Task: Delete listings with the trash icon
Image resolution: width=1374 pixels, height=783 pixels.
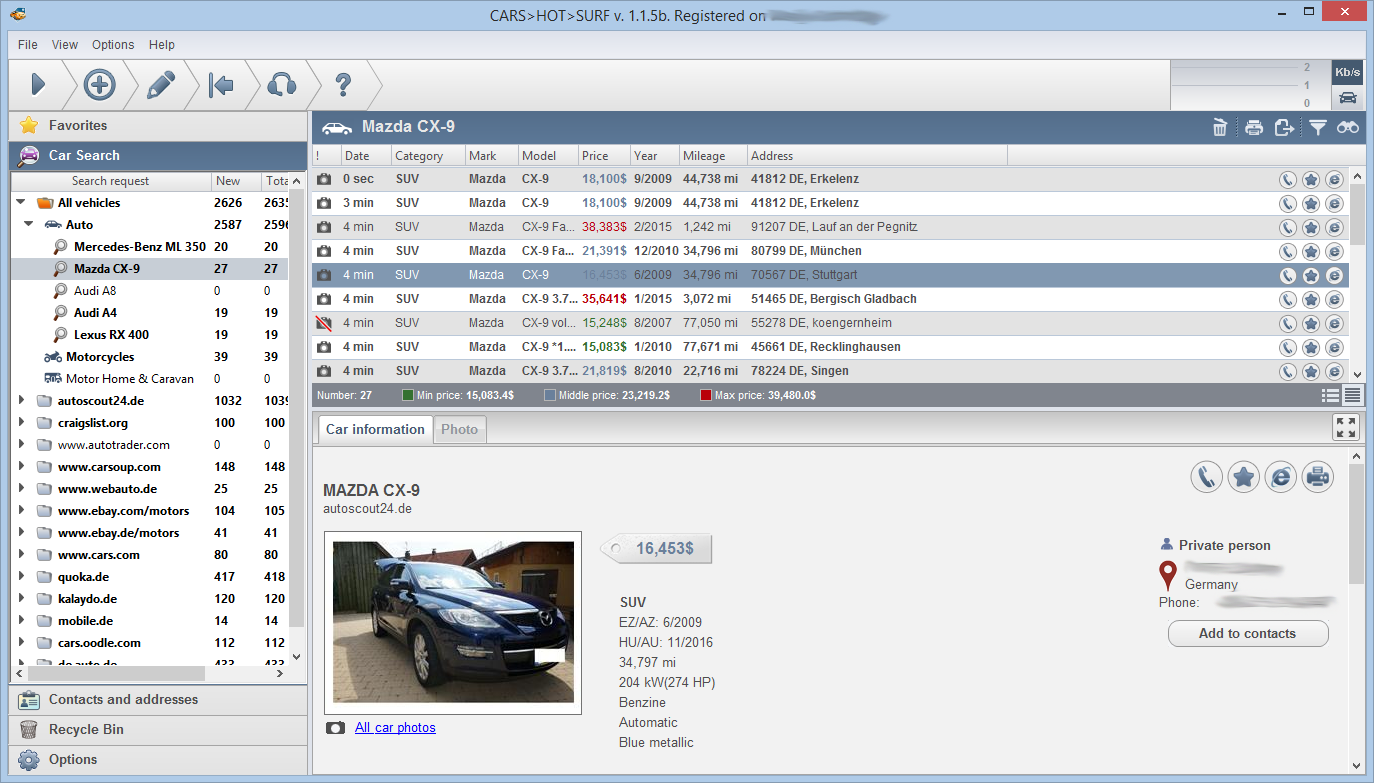Action: [1220, 127]
